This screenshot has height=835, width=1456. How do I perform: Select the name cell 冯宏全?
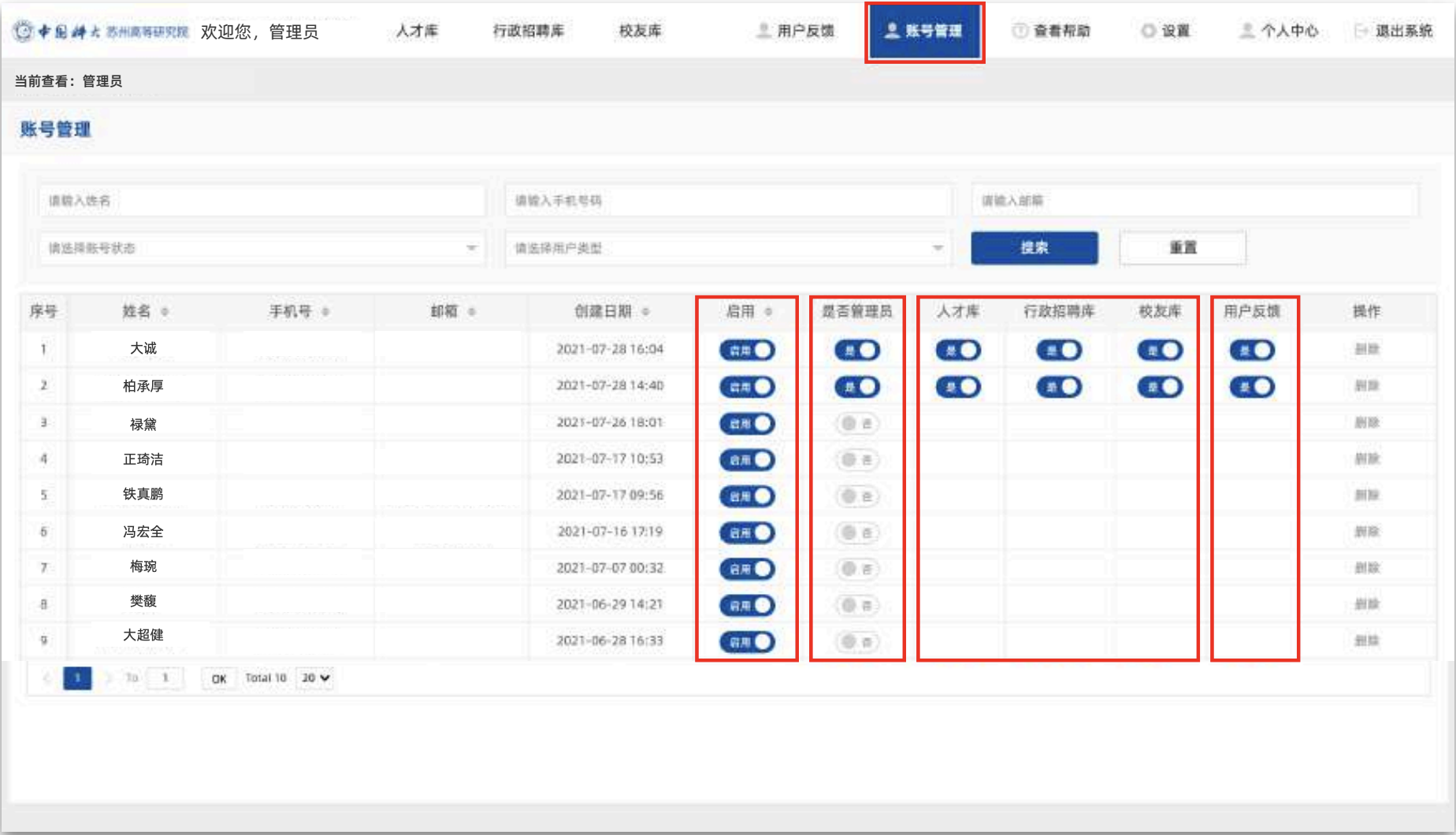tap(143, 532)
